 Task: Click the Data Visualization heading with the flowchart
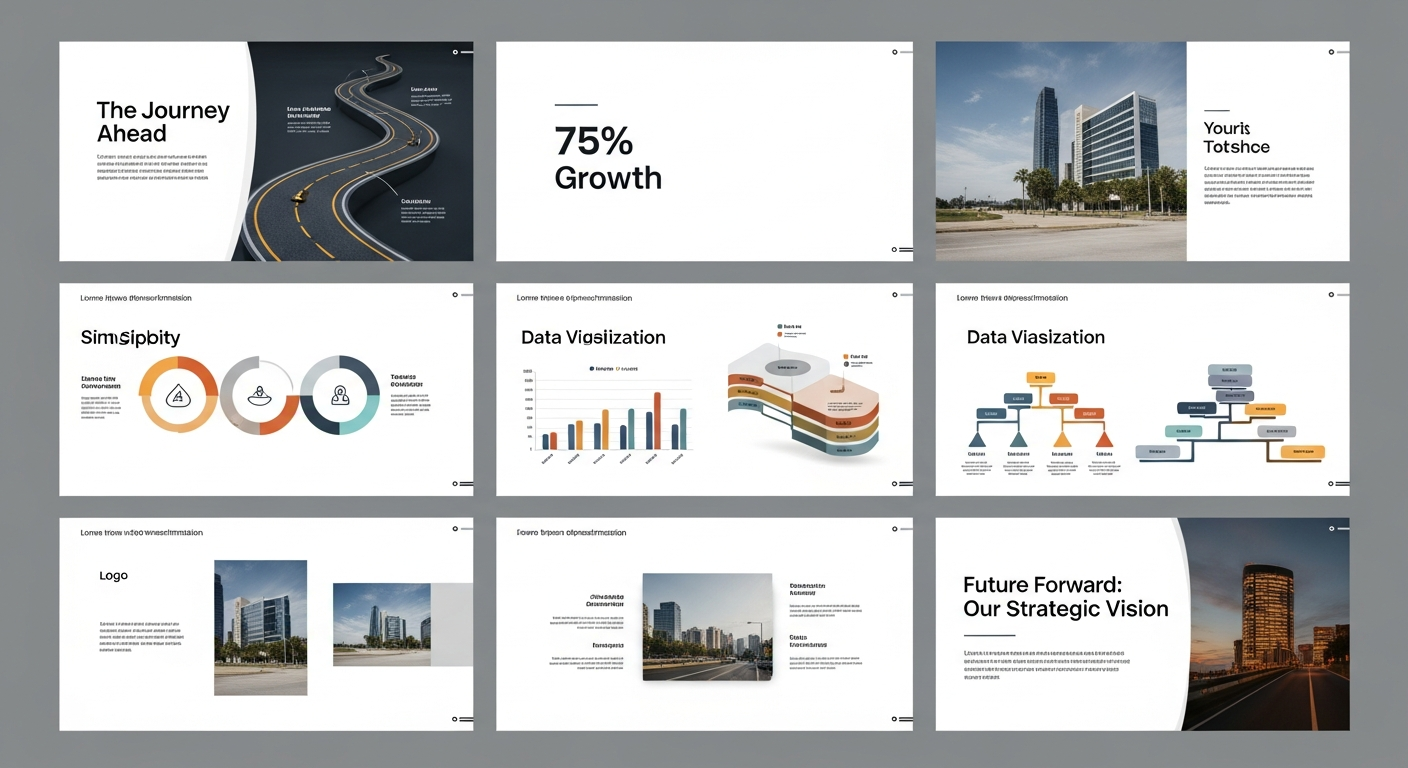(x=1035, y=337)
